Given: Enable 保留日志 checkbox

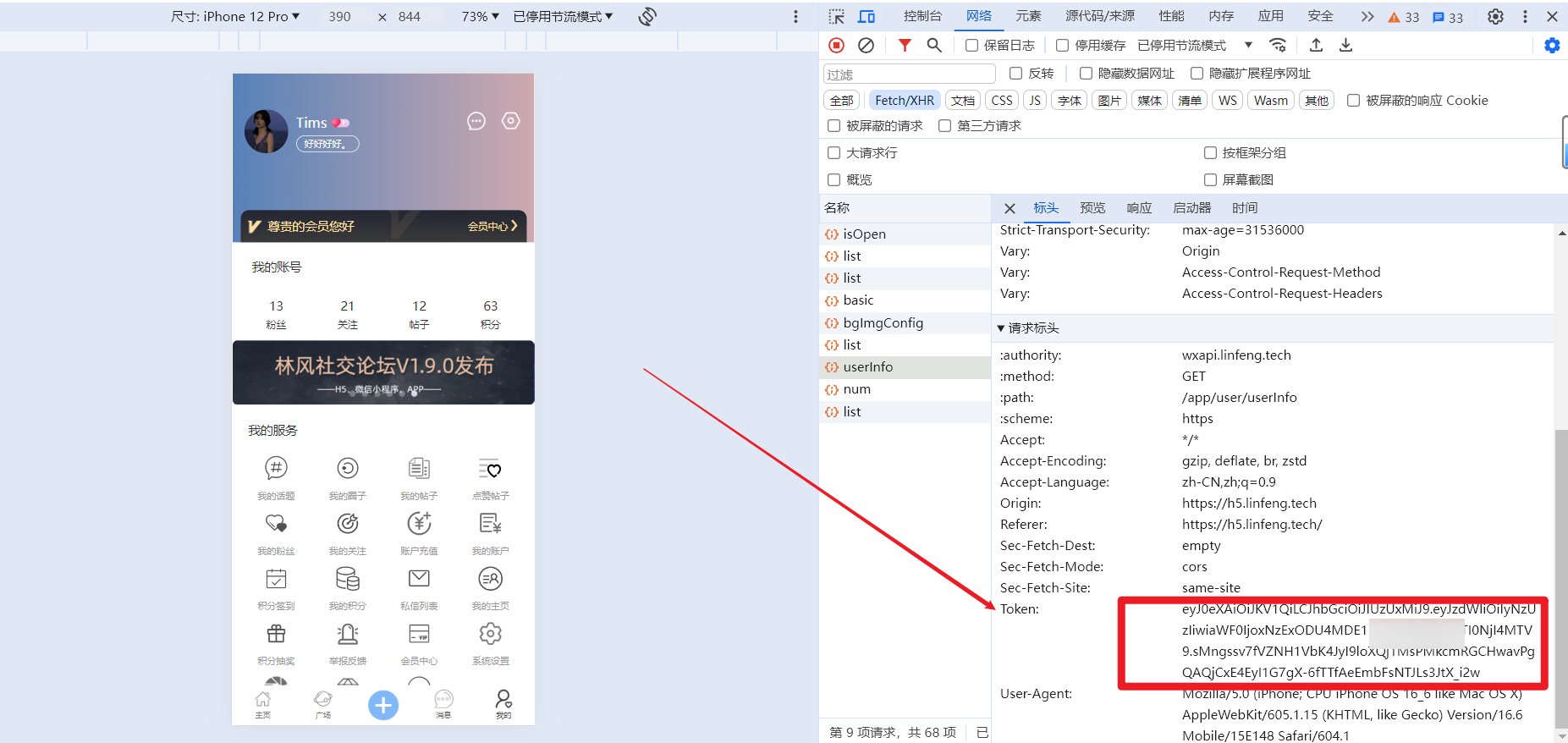Looking at the screenshot, I should pyautogui.click(x=971, y=45).
